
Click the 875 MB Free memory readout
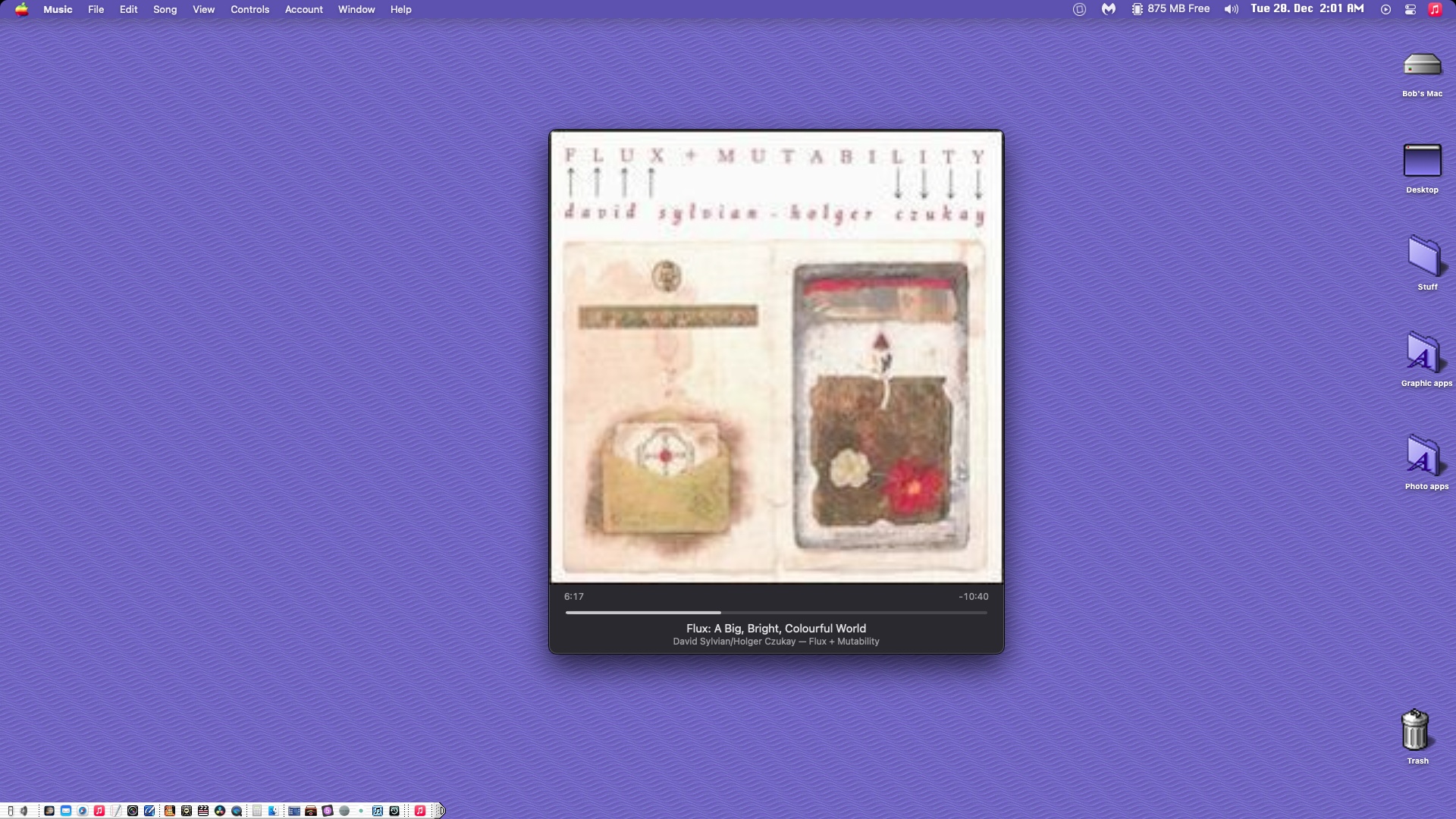(x=1178, y=8)
